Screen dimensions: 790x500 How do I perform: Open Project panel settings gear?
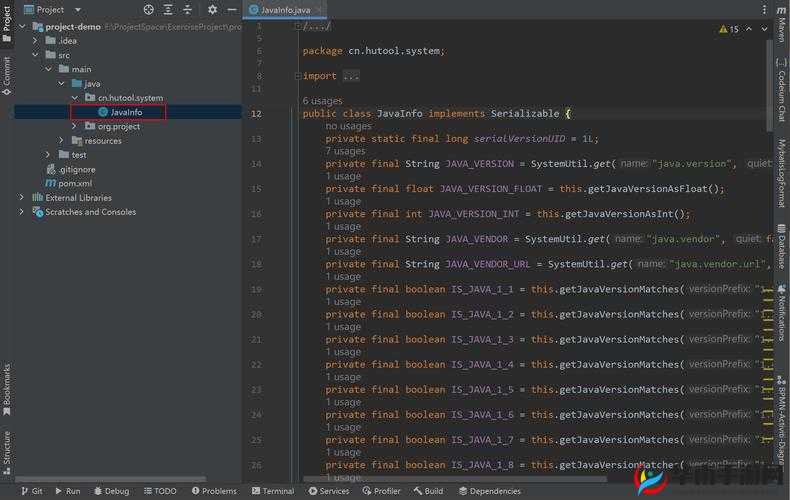coord(212,9)
